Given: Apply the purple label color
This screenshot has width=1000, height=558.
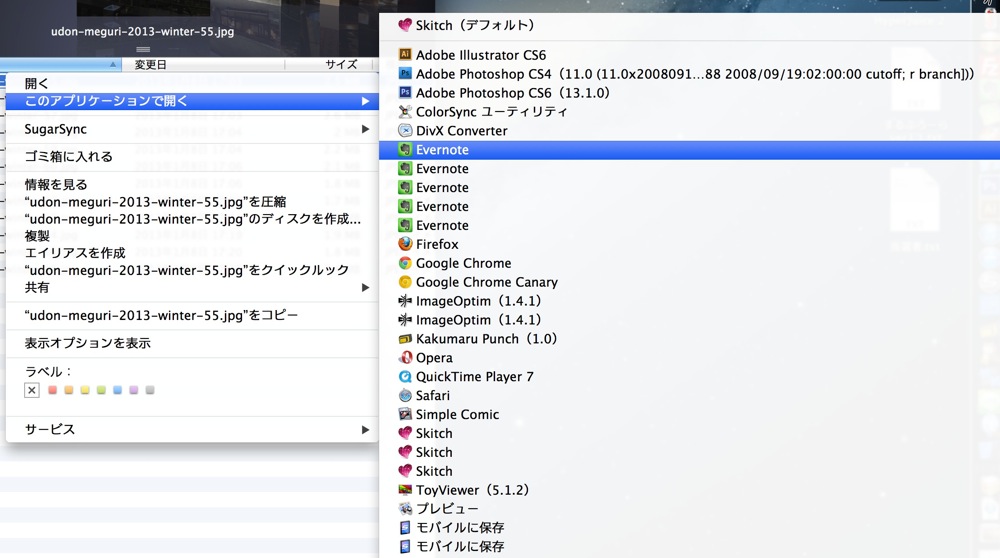Looking at the screenshot, I should pos(133,390).
